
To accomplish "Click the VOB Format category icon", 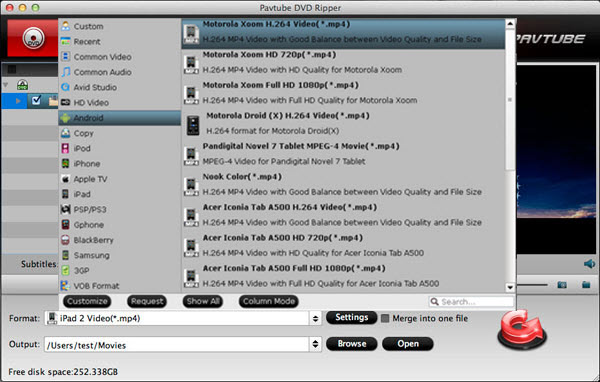I will 66,286.
